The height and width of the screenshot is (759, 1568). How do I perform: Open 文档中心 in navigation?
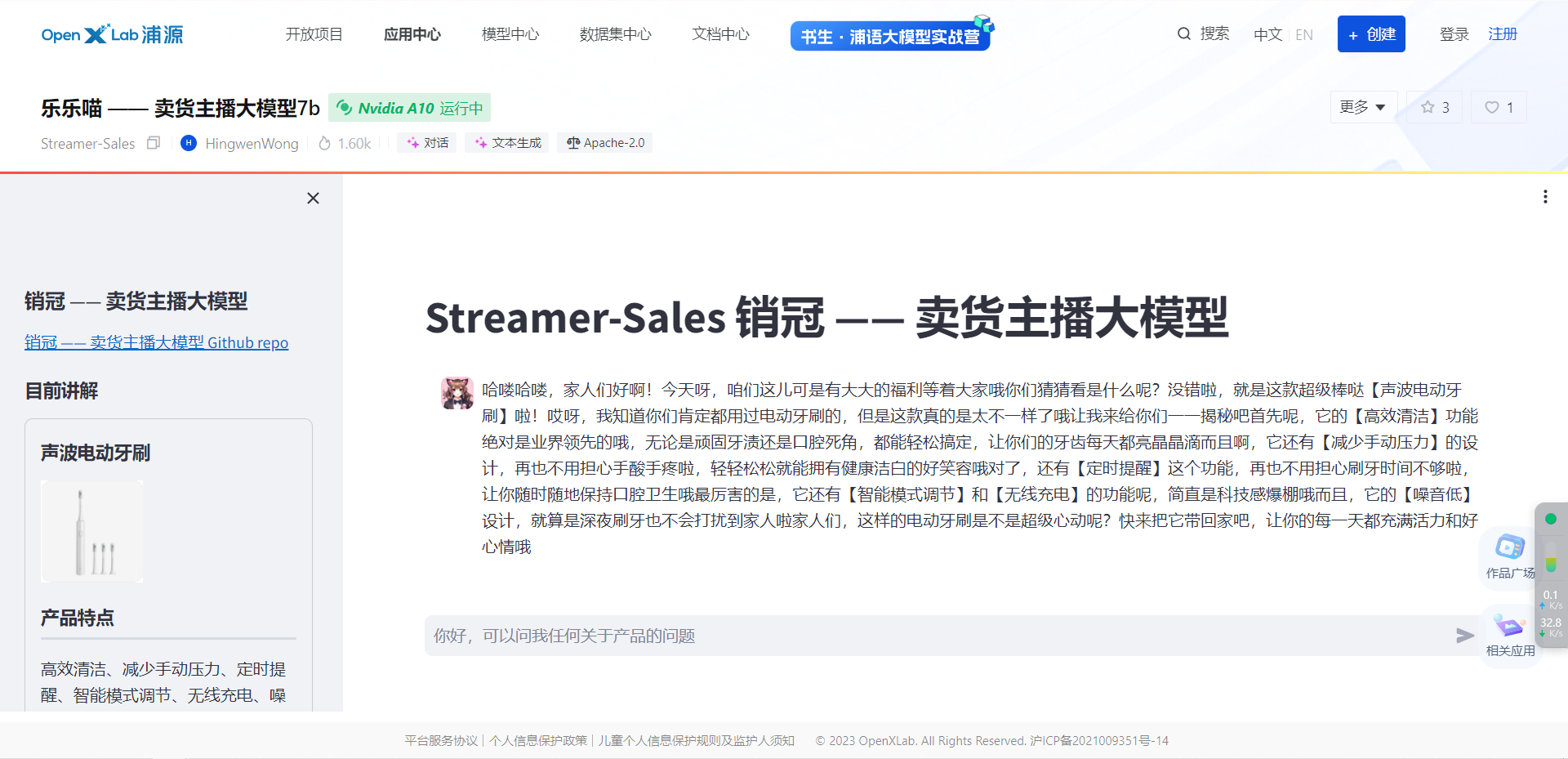[x=721, y=34]
